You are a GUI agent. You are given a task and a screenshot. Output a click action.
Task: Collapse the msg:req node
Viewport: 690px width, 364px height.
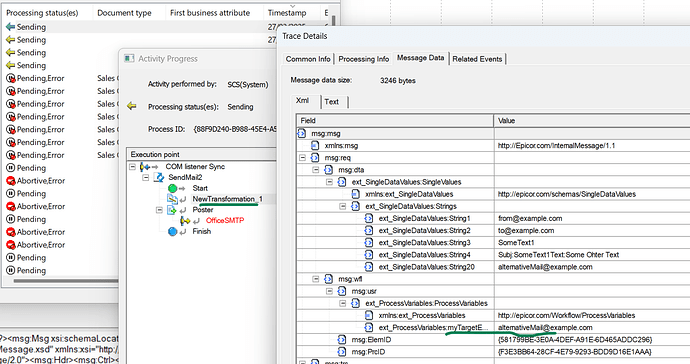point(302,158)
